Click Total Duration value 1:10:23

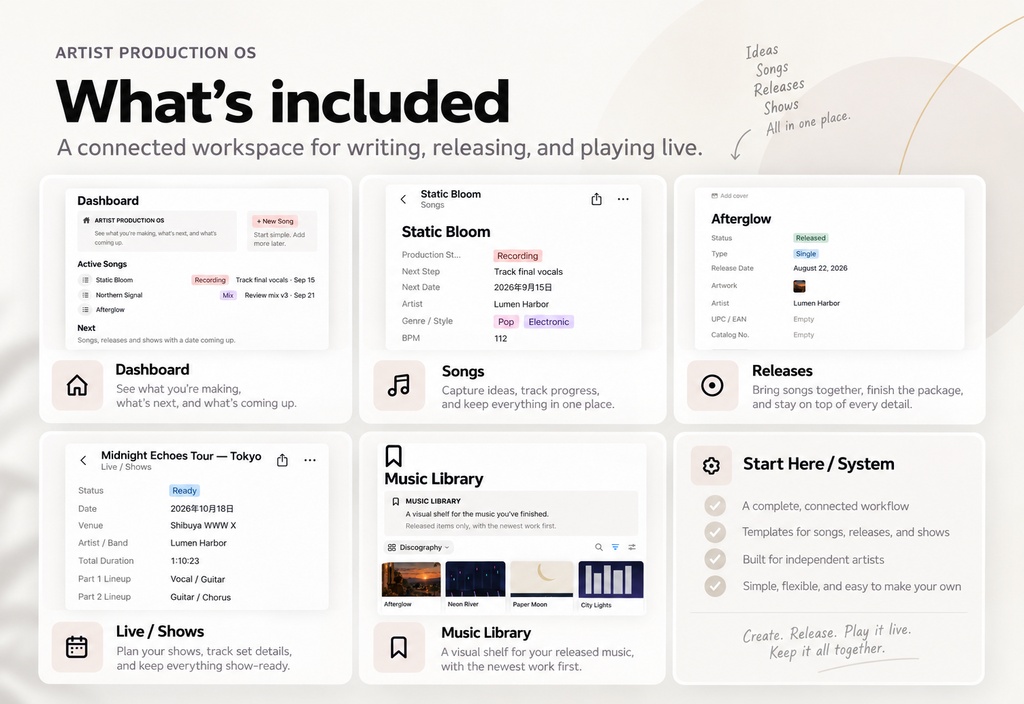[185, 560]
